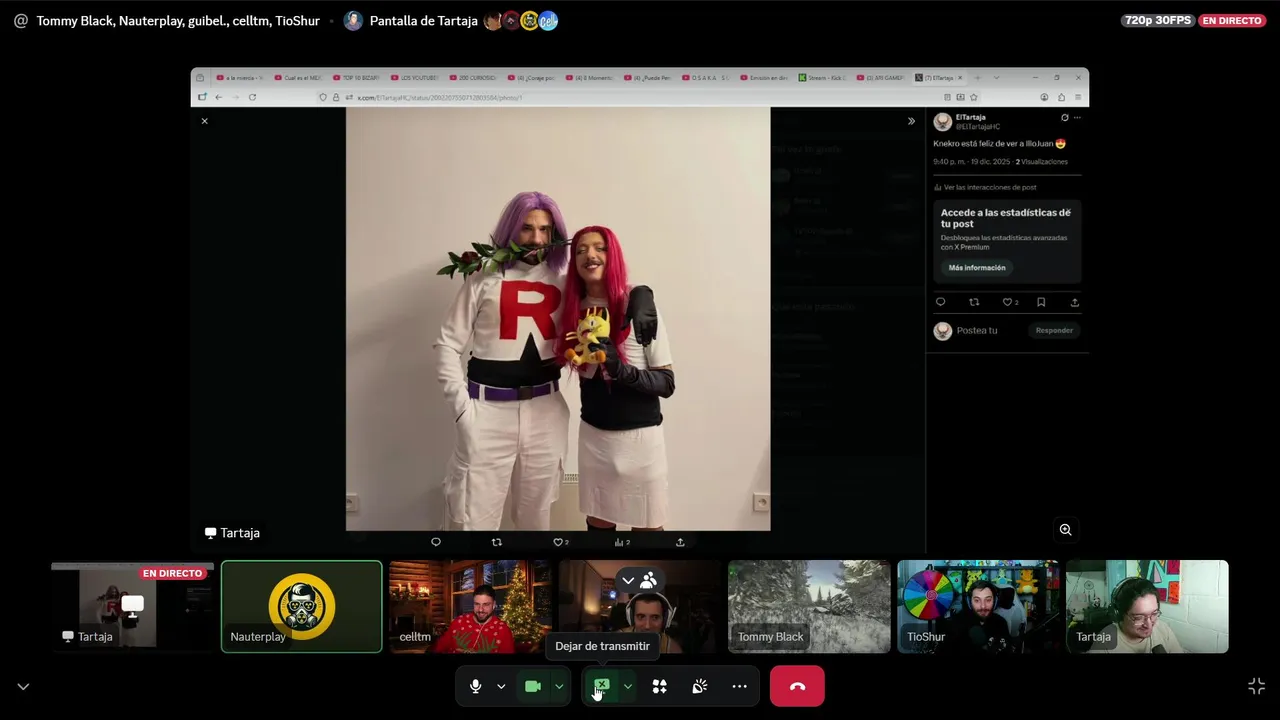
Task: Click the reply icon below the photo
Action: [436, 542]
